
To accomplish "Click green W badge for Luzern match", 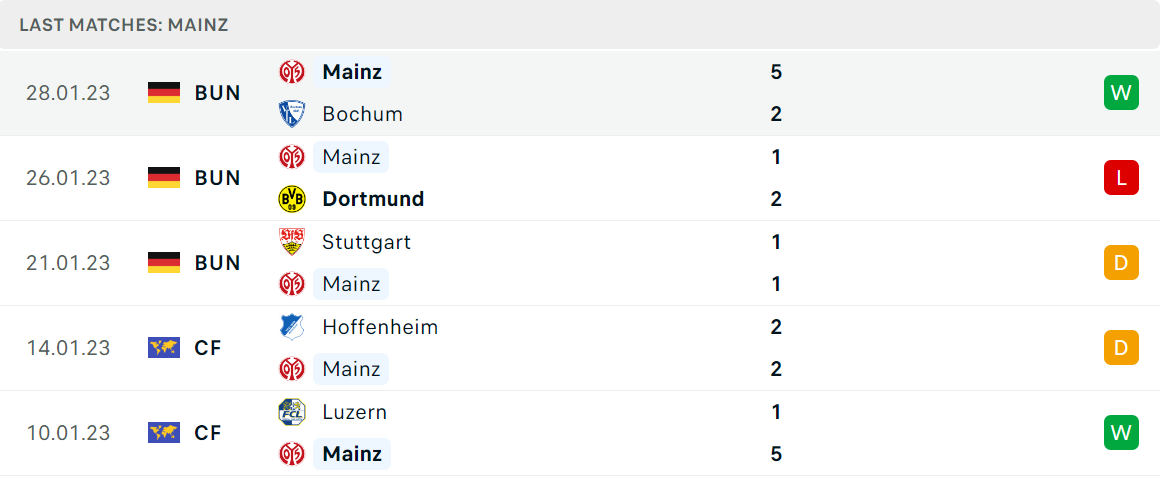I will pyautogui.click(x=1121, y=432).
